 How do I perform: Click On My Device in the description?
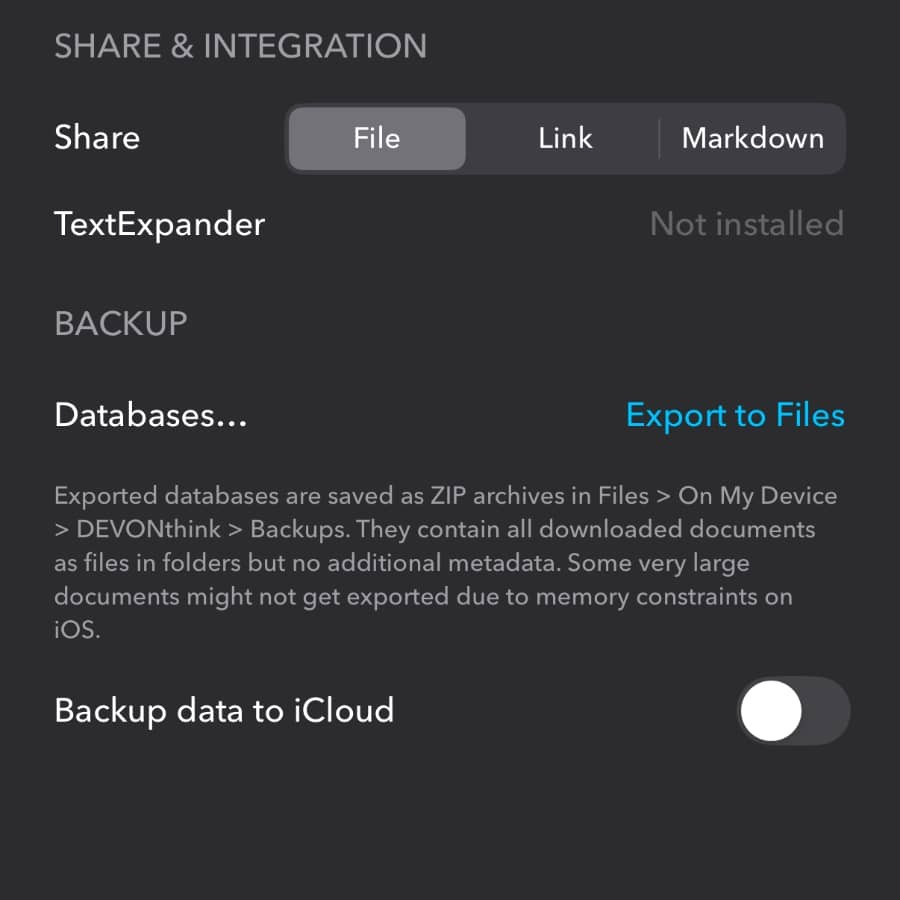tap(758, 496)
